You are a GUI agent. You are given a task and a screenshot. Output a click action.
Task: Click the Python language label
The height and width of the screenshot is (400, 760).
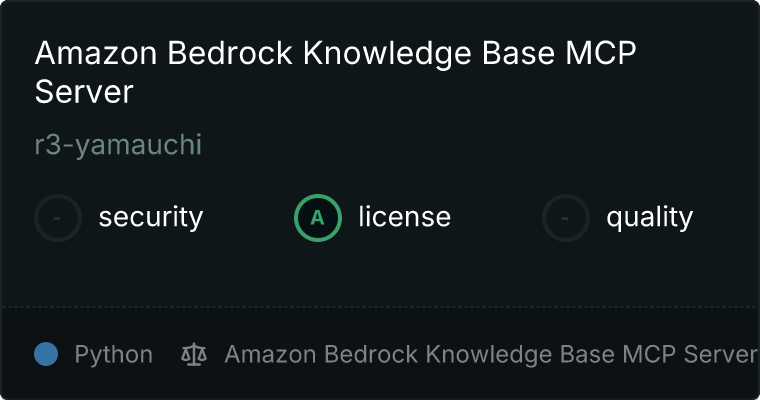[x=114, y=354]
